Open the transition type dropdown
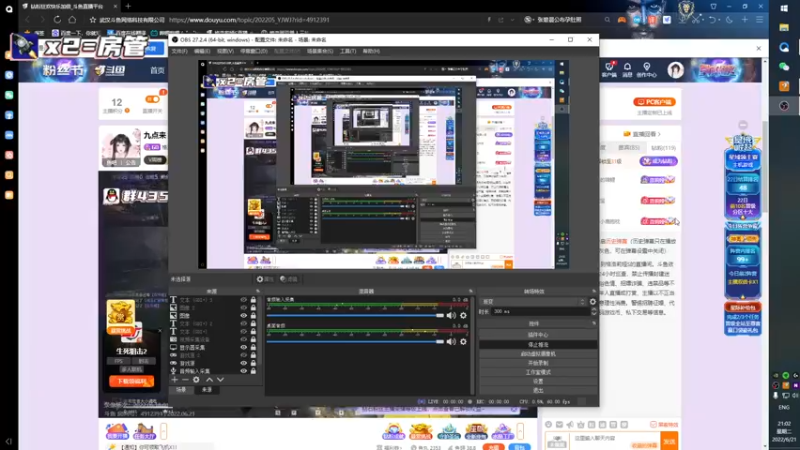The width and height of the screenshot is (800, 450). (533, 302)
